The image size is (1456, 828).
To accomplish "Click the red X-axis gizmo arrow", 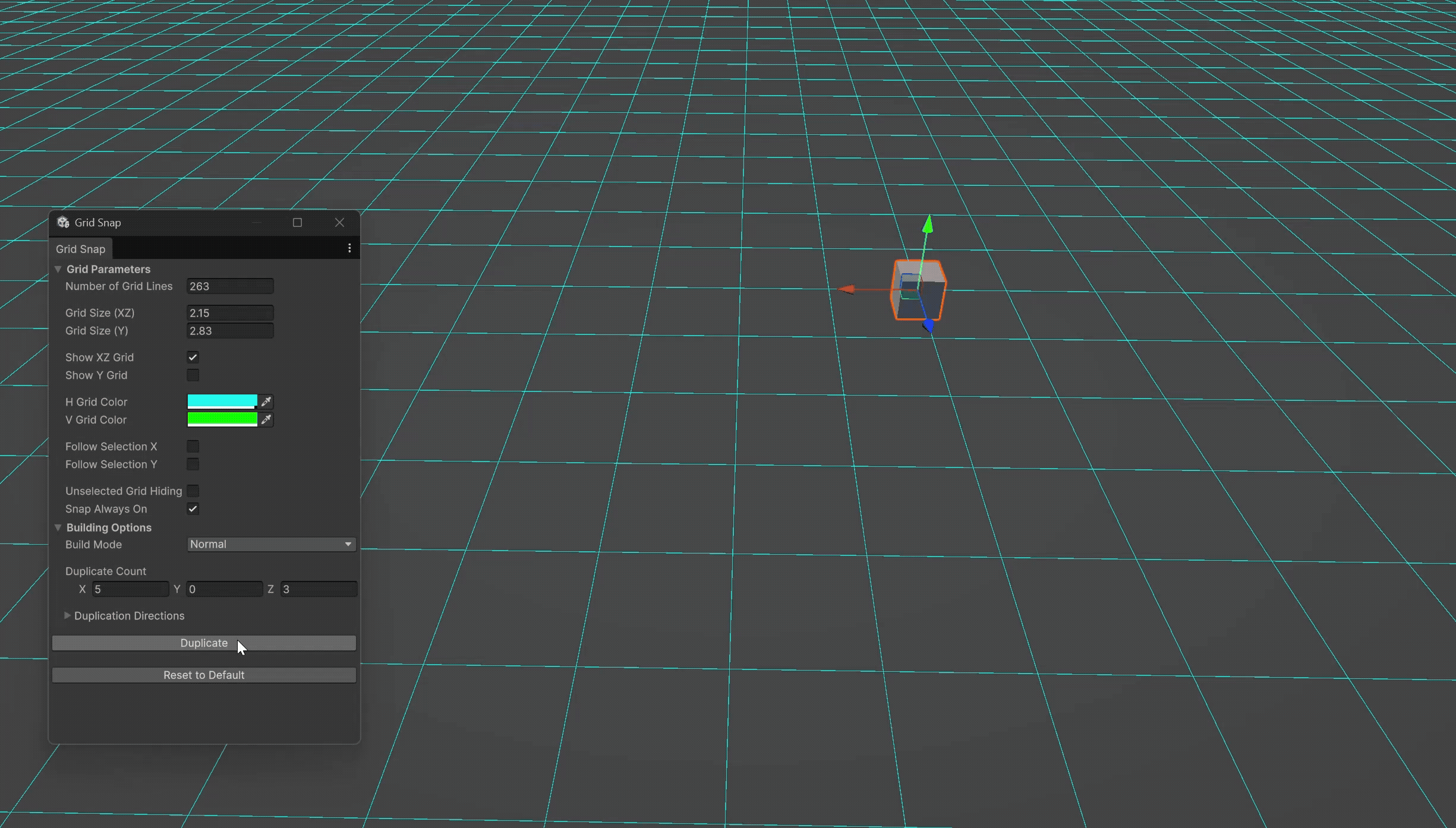I will click(x=846, y=289).
